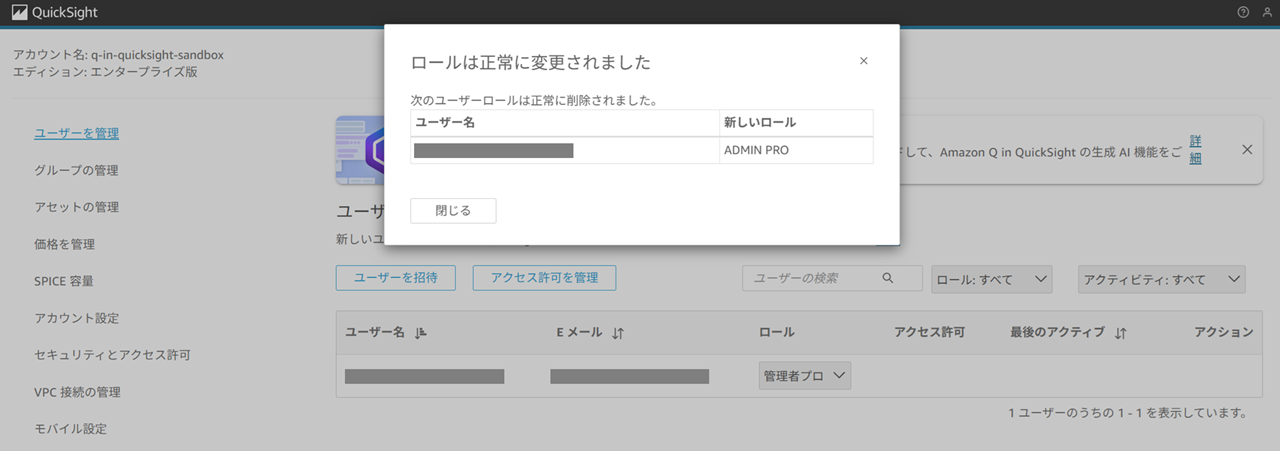Focus the ユーザーの検索 input field

tap(832, 278)
